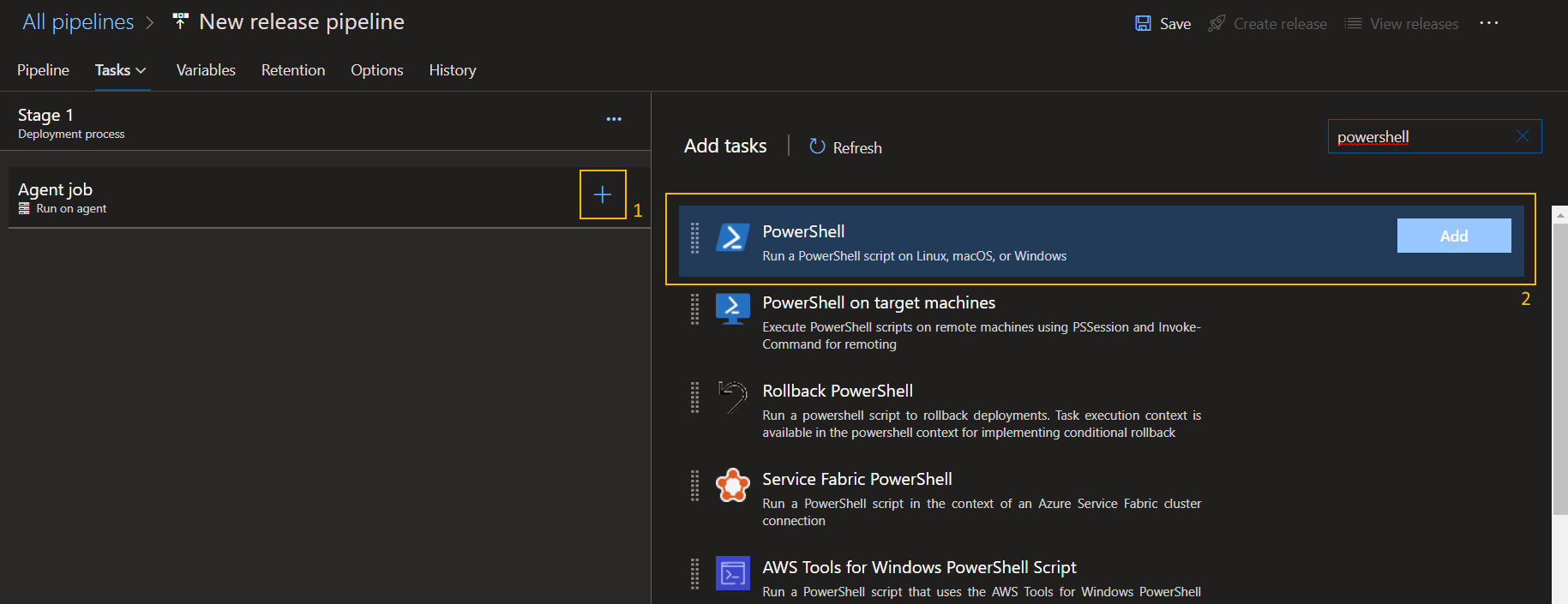Click drag handle of Rollback PowerShell
Screen dimensions: 1568x604
(x=695, y=398)
